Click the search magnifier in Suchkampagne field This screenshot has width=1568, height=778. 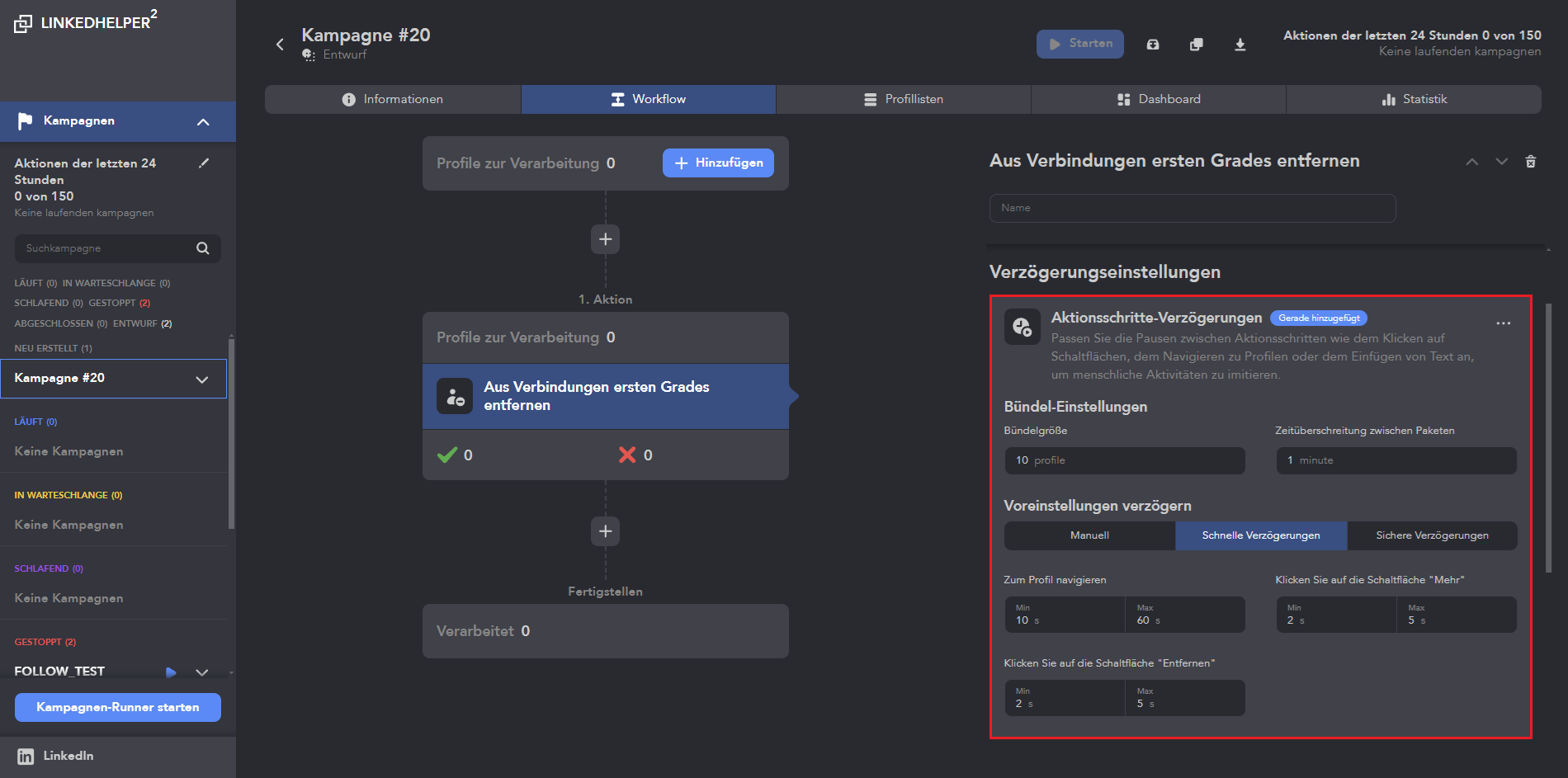tap(203, 248)
